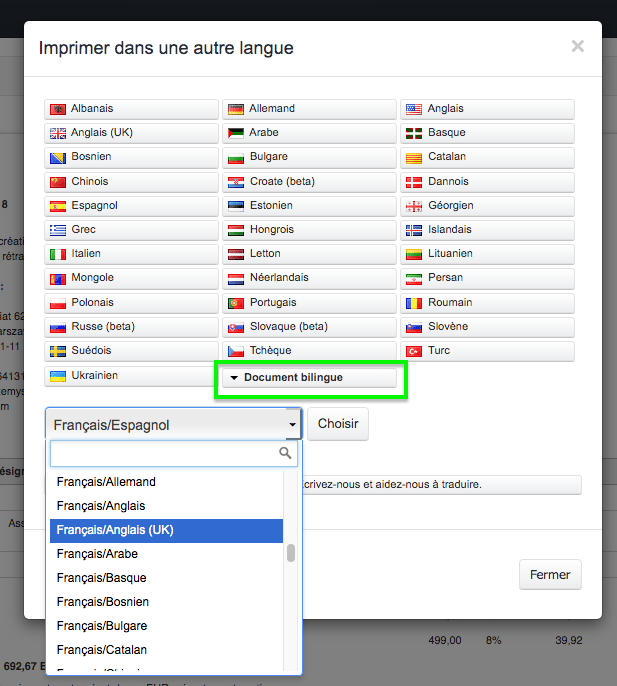
Task: Choose Persan as print language
Action: coord(487,278)
